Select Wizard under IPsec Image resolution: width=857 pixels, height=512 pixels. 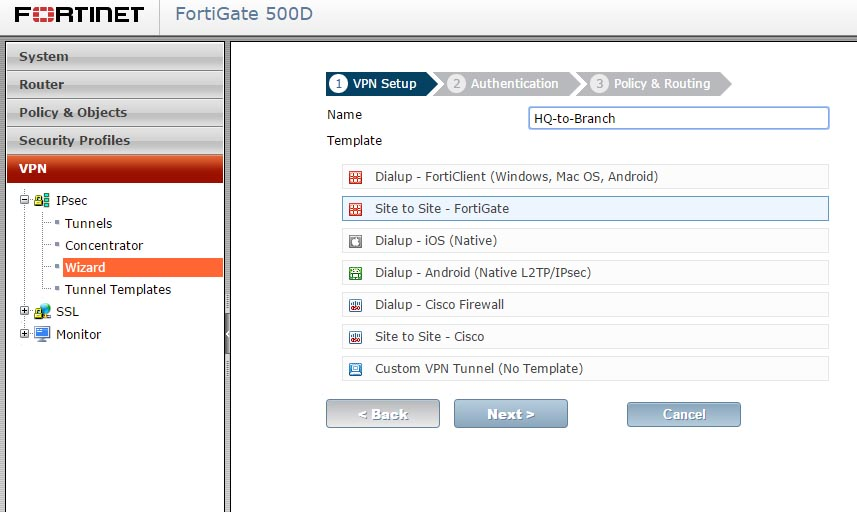143,267
